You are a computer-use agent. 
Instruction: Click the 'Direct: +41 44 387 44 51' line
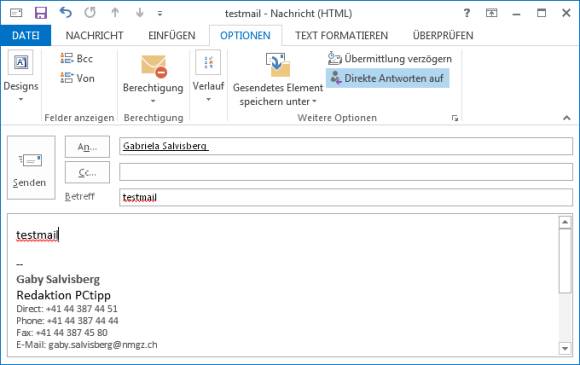(x=67, y=308)
